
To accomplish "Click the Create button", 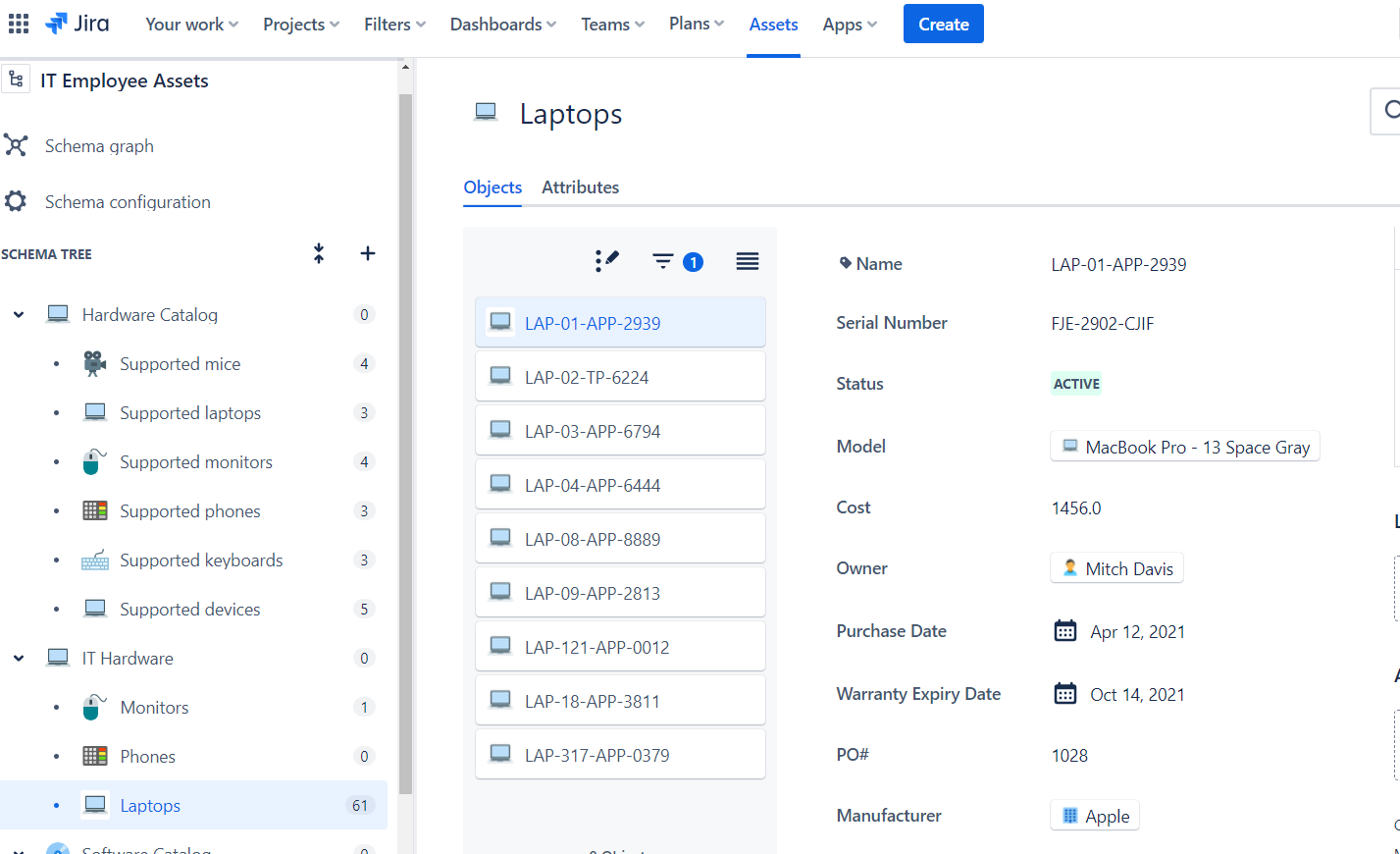I will click(x=943, y=23).
